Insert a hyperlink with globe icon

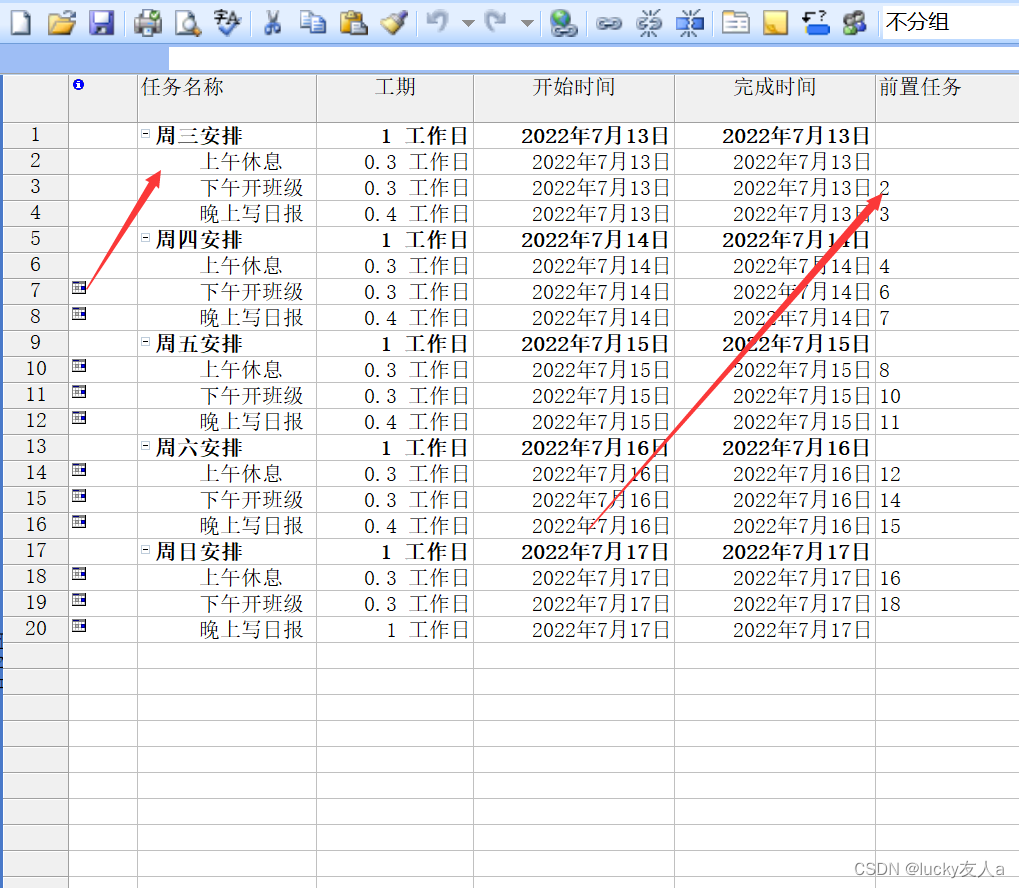coord(563,23)
